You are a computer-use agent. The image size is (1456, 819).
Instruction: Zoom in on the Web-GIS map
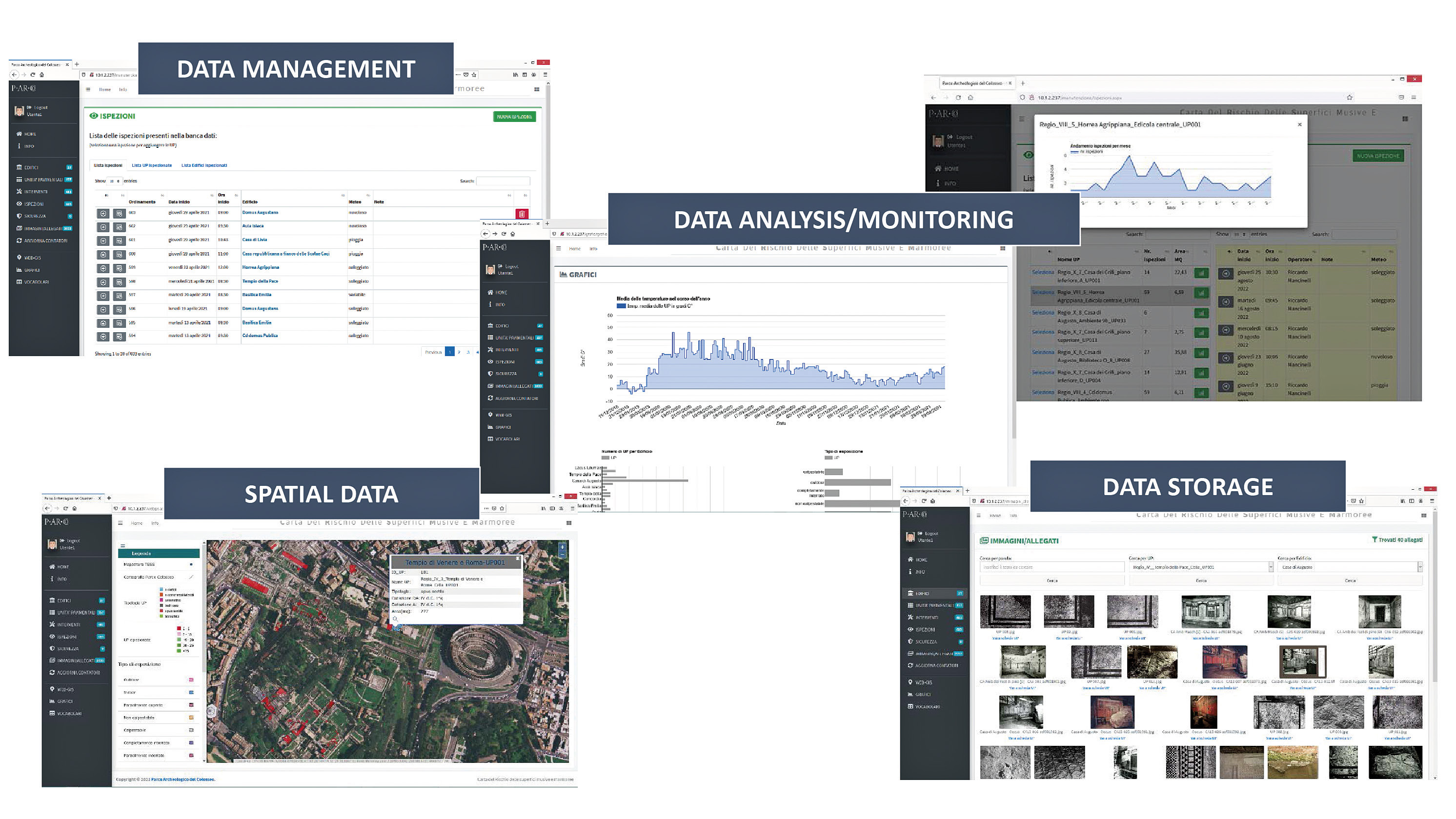tap(563, 547)
